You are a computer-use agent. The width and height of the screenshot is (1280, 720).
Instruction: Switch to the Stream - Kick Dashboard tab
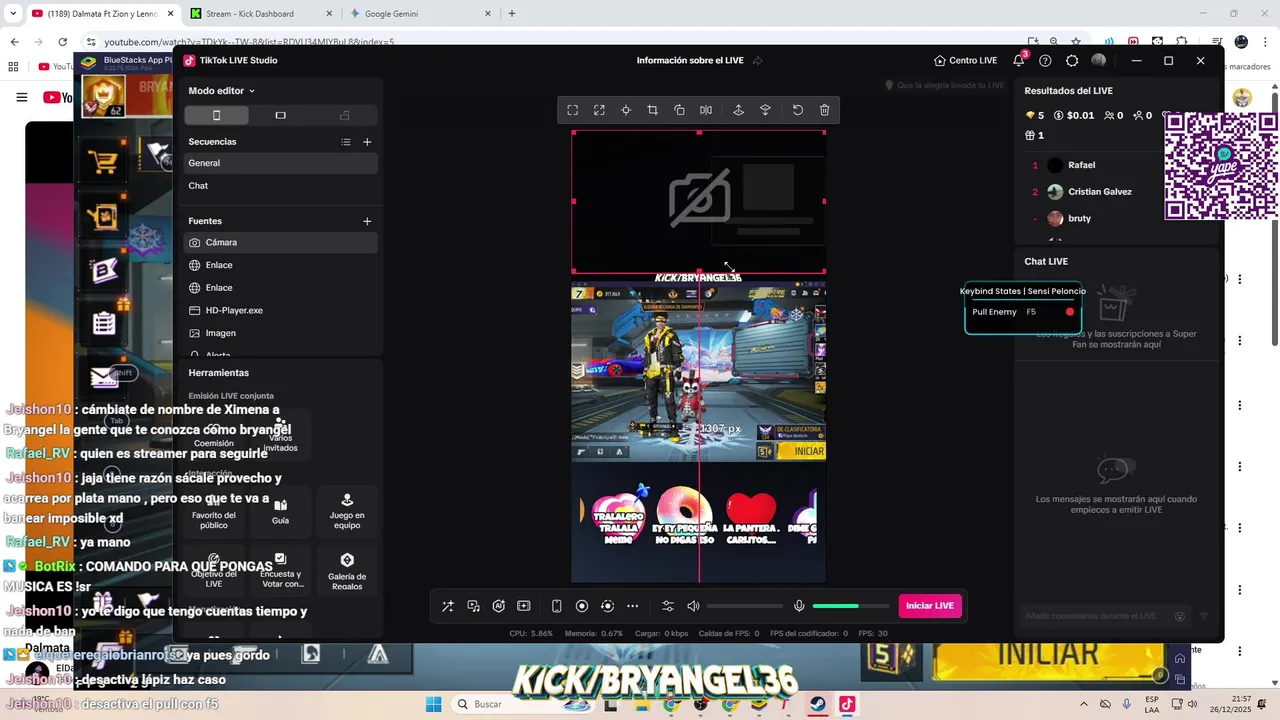pos(259,14)
